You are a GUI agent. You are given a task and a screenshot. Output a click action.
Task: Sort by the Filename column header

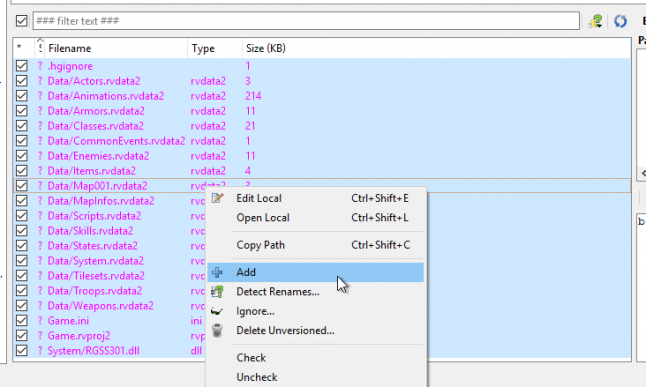[116, 48]
